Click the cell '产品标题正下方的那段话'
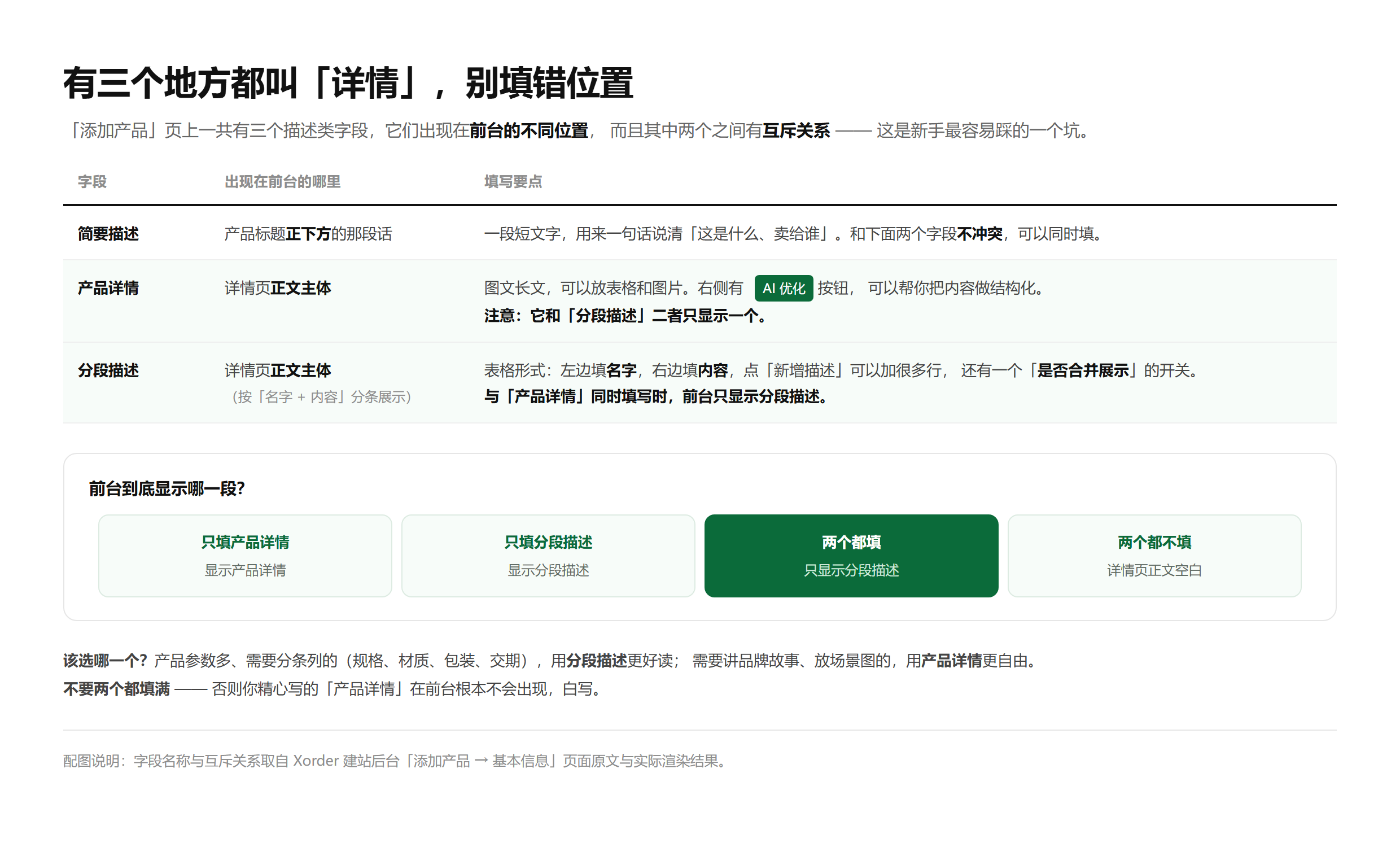This screenshot has width=1400, height=847. click(x=308, y=234)
